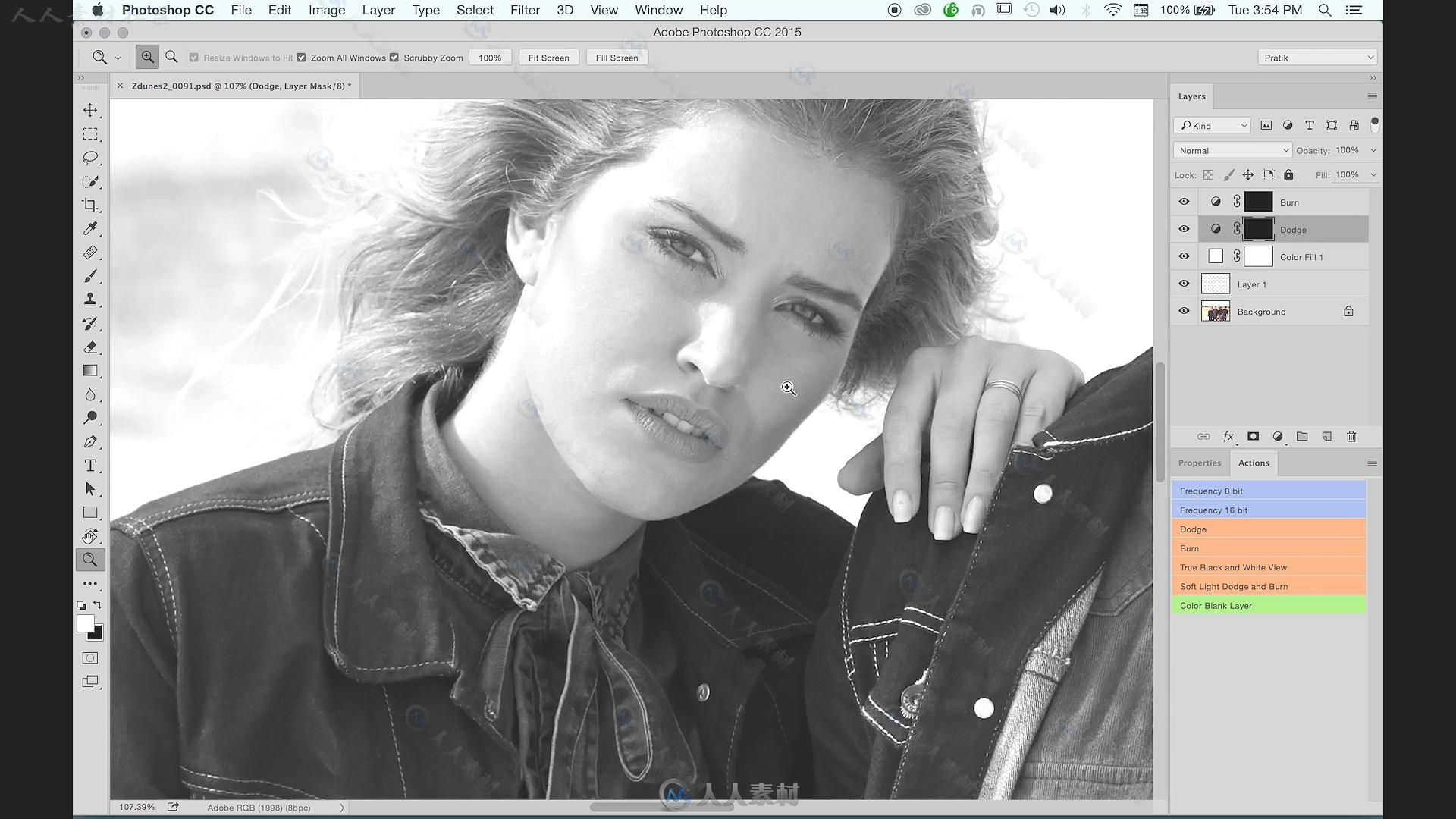The width and height of the screenshot is (1456, 819).
Task: Select the Move tool
Action: point(90,110)
